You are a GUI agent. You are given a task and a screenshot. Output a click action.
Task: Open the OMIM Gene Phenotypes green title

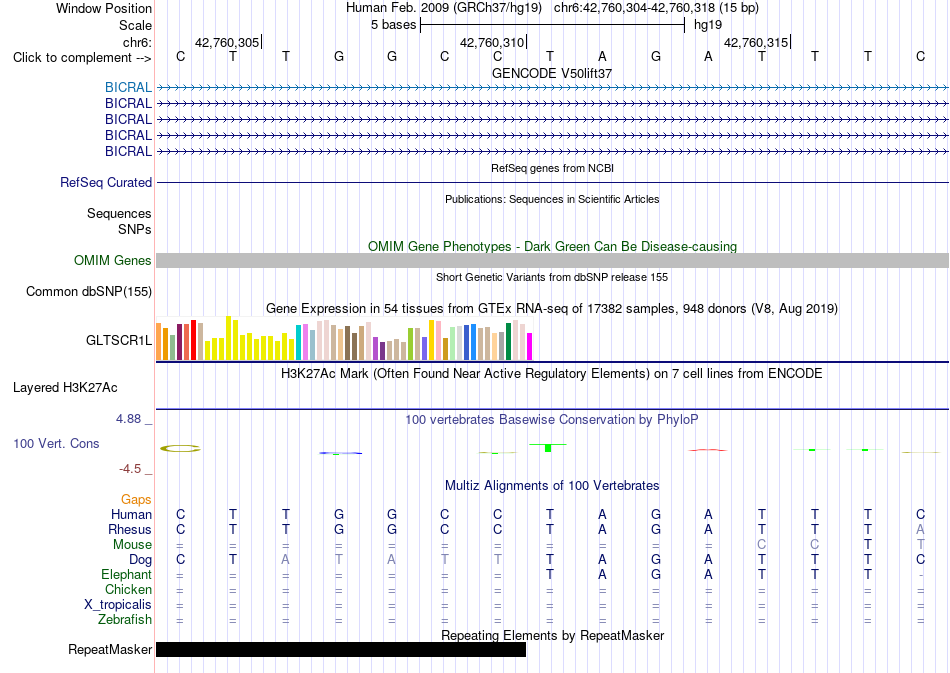tap(553, 247)
